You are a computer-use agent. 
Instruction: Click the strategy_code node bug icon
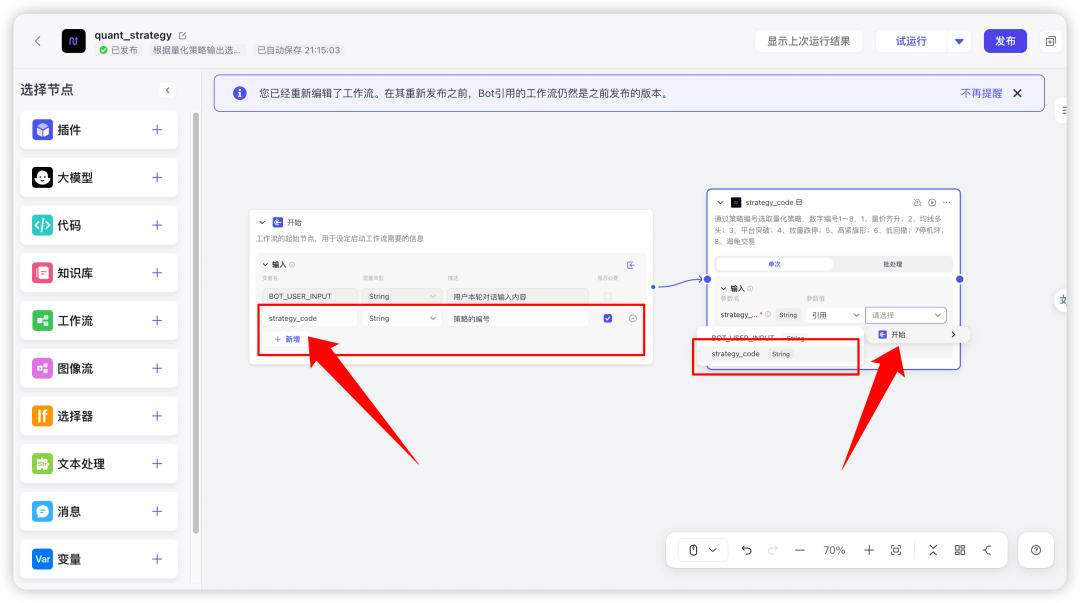(x=917, y=203)
